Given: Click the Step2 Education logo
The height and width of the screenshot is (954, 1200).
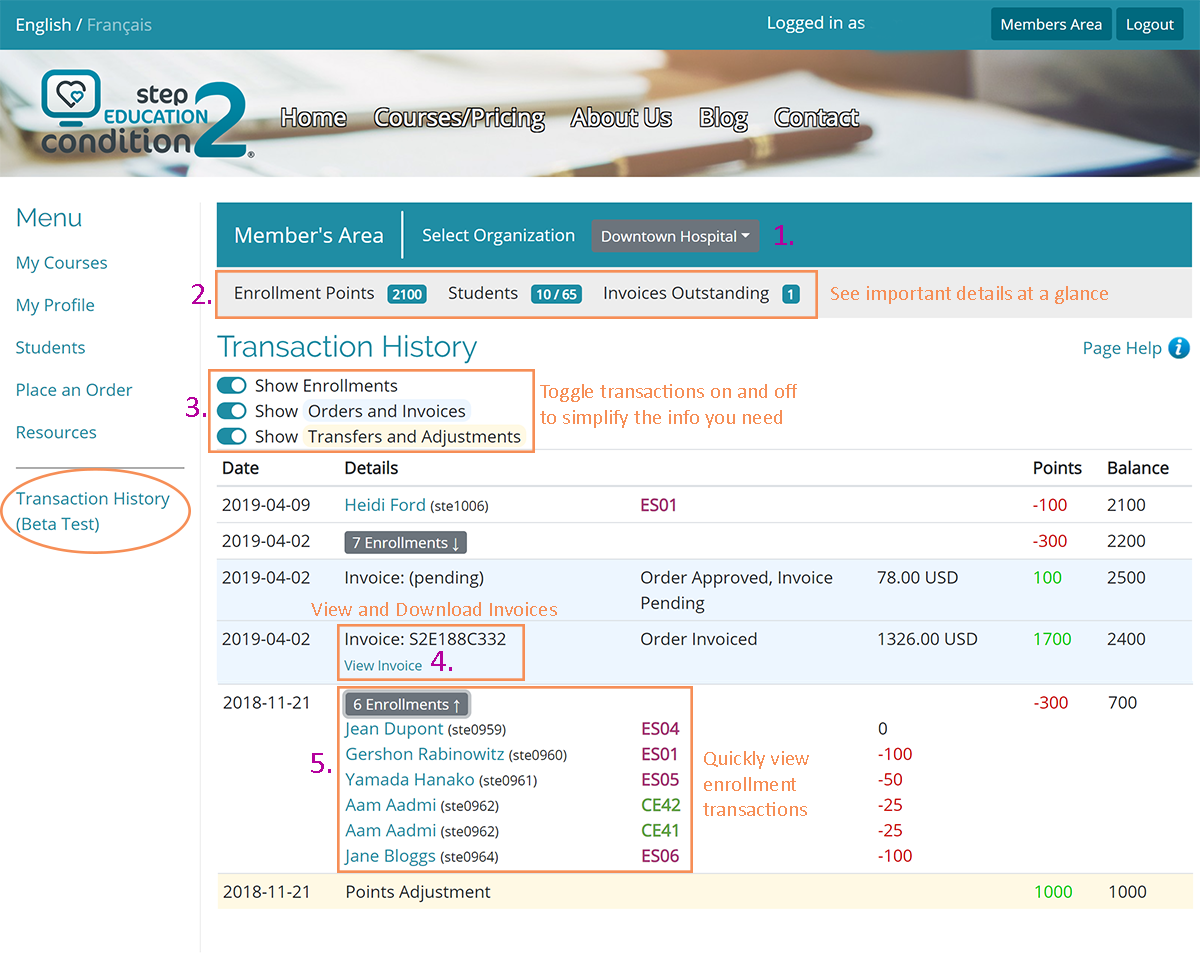Looking at the screenshot, I should [146, 115].
